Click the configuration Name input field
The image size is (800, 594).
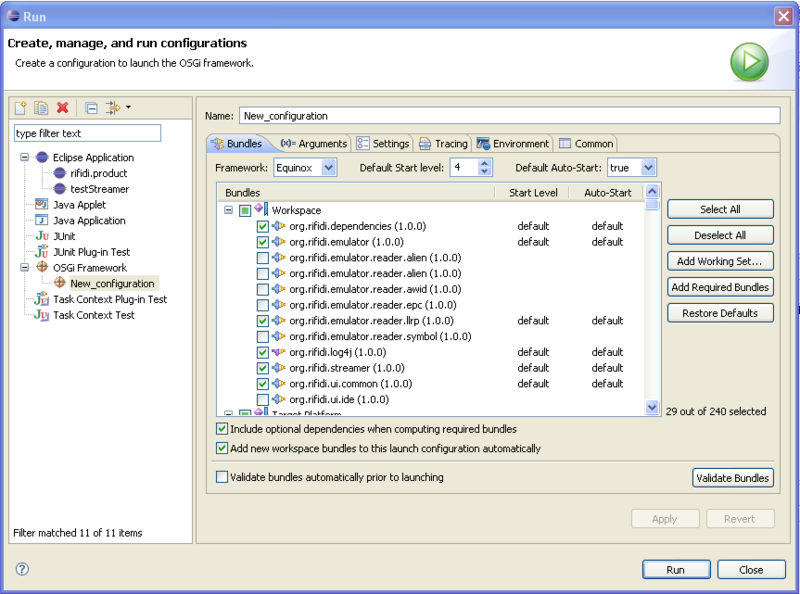(x=509, y=116)
